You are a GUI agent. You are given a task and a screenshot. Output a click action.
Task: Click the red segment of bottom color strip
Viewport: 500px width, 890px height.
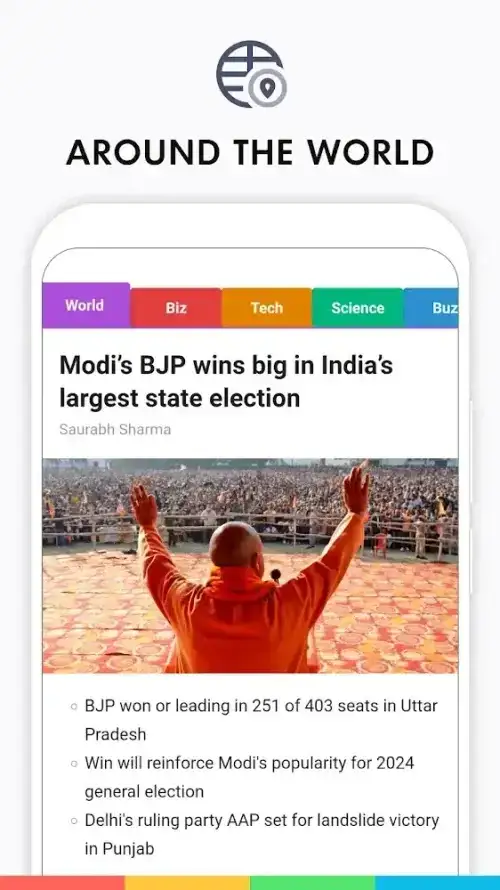tap(62, 883)
